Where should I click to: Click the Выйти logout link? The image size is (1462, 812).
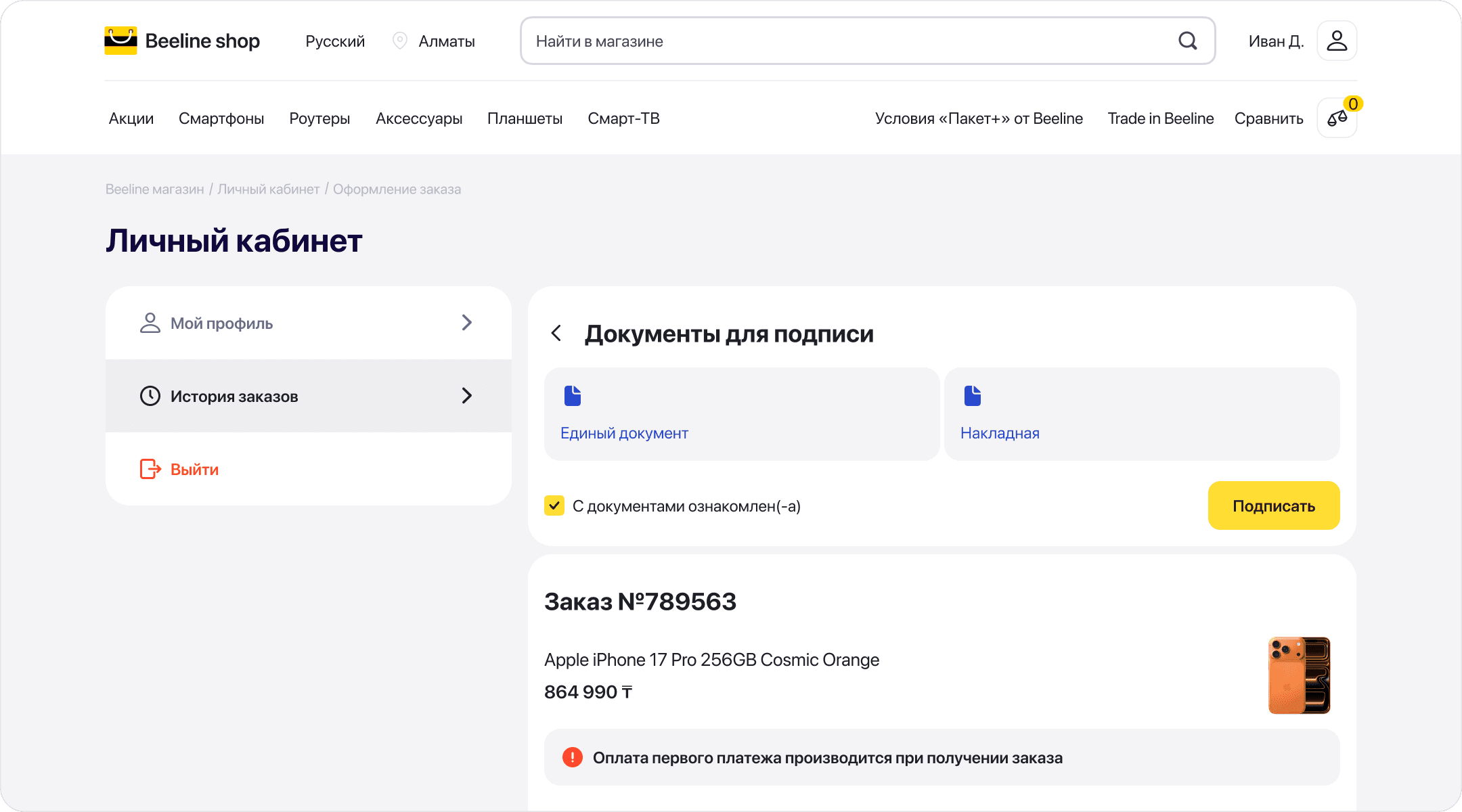(x=194, y=469)
